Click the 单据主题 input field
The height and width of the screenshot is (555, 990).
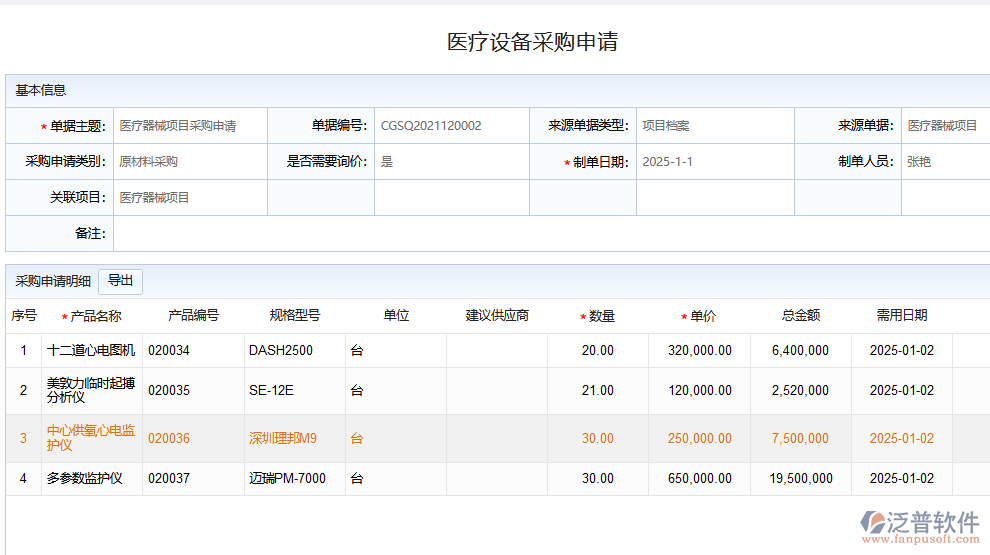(189, 126)
